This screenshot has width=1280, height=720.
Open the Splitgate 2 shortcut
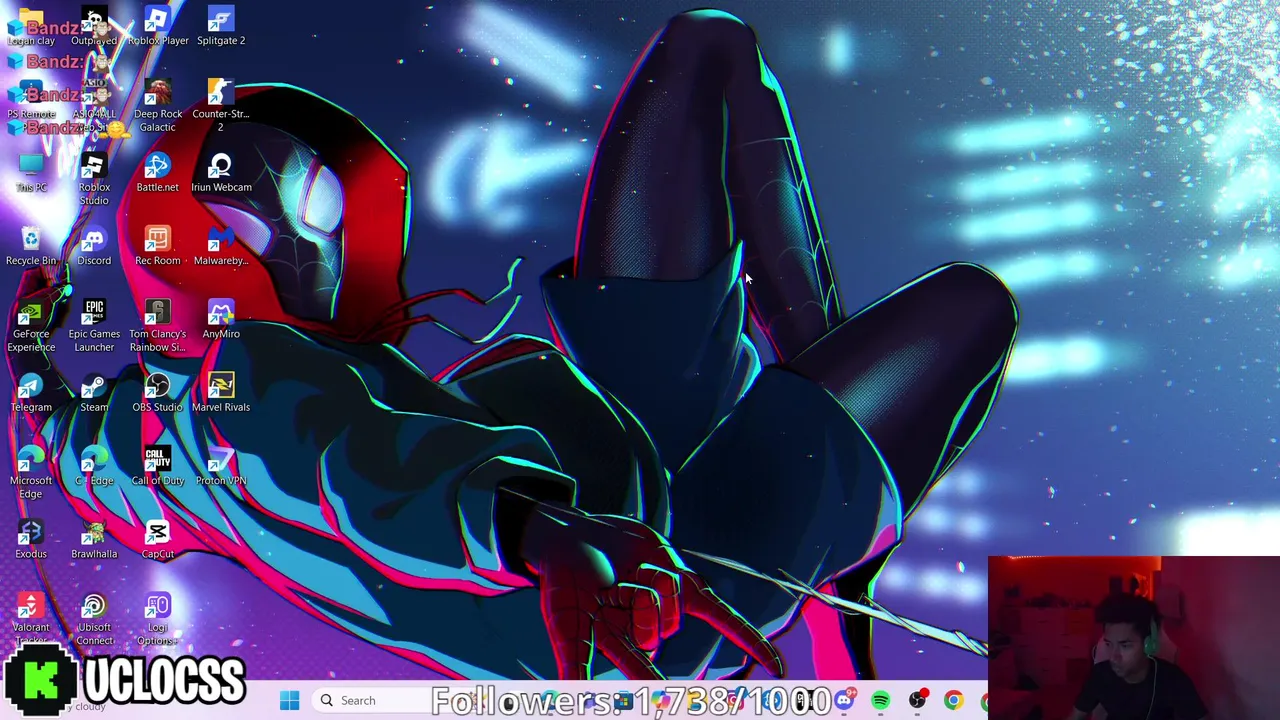coord(221,27)
